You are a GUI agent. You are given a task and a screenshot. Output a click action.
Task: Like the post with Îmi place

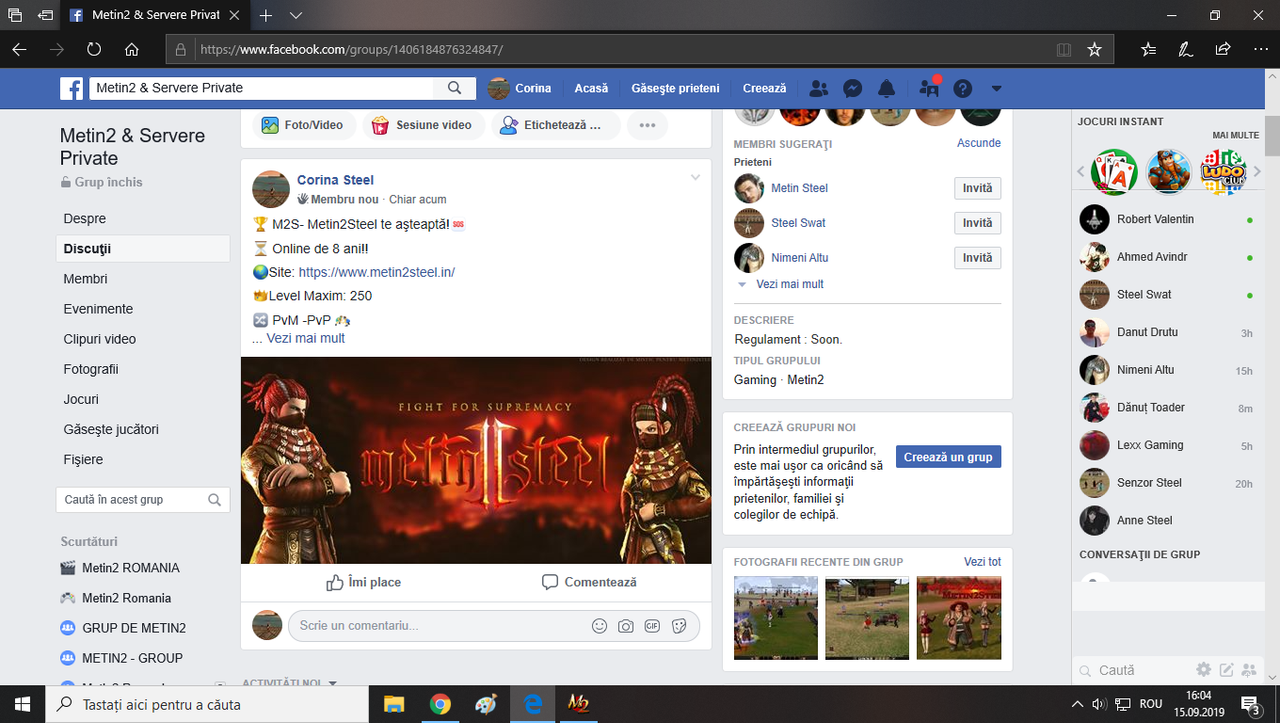tap(363, 582)
